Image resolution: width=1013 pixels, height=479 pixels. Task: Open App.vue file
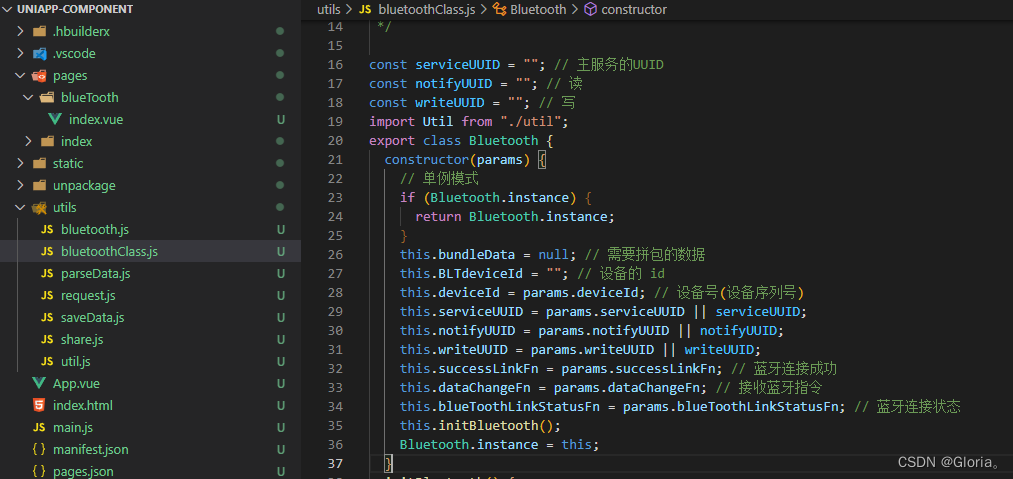pyautogui.click(x=77, y=383)
